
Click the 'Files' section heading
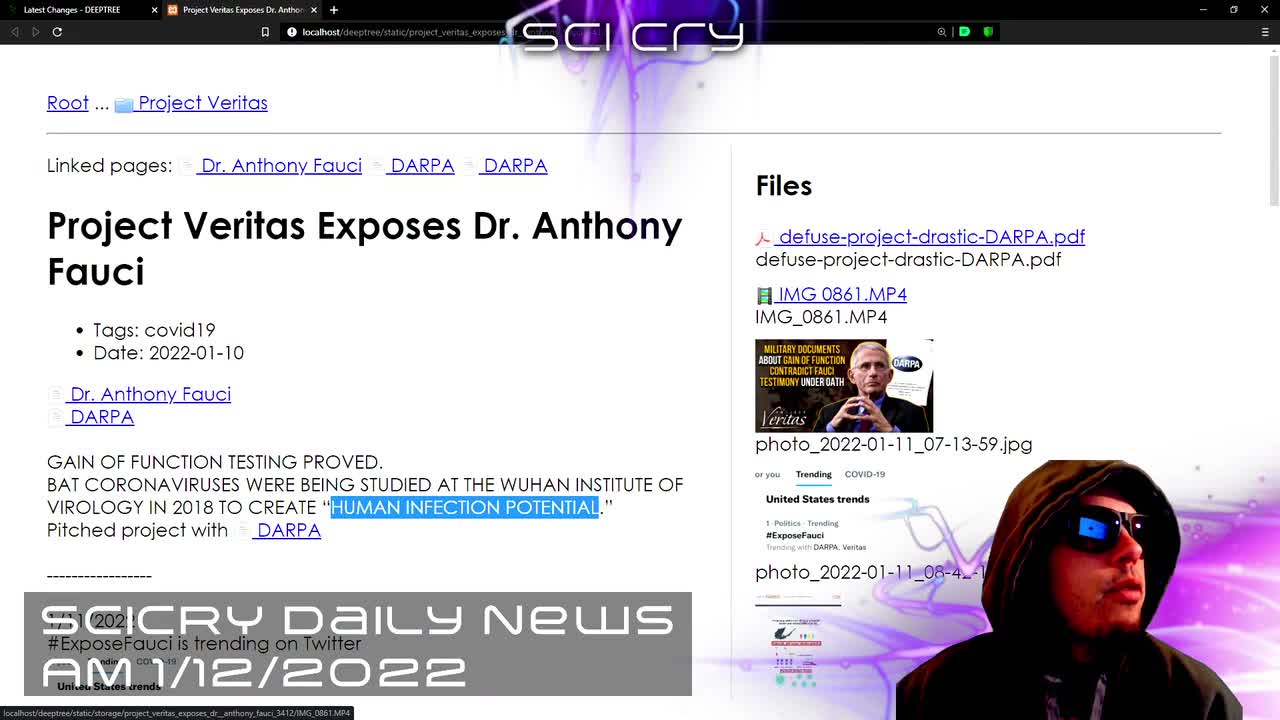point(783,186)
